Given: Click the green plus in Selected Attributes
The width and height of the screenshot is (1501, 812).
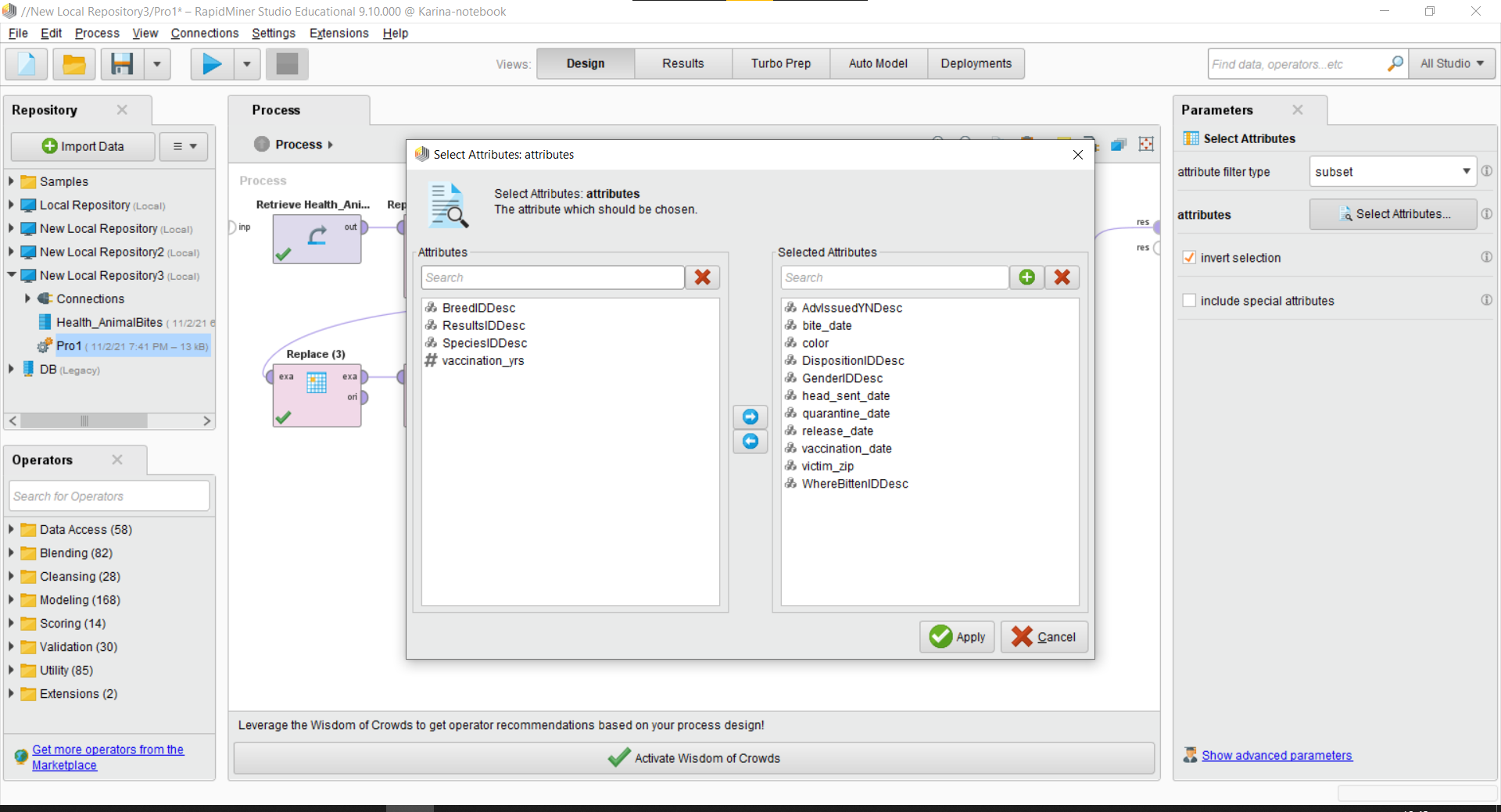Looking at the screenshot, I should [x=1026, y=277].
